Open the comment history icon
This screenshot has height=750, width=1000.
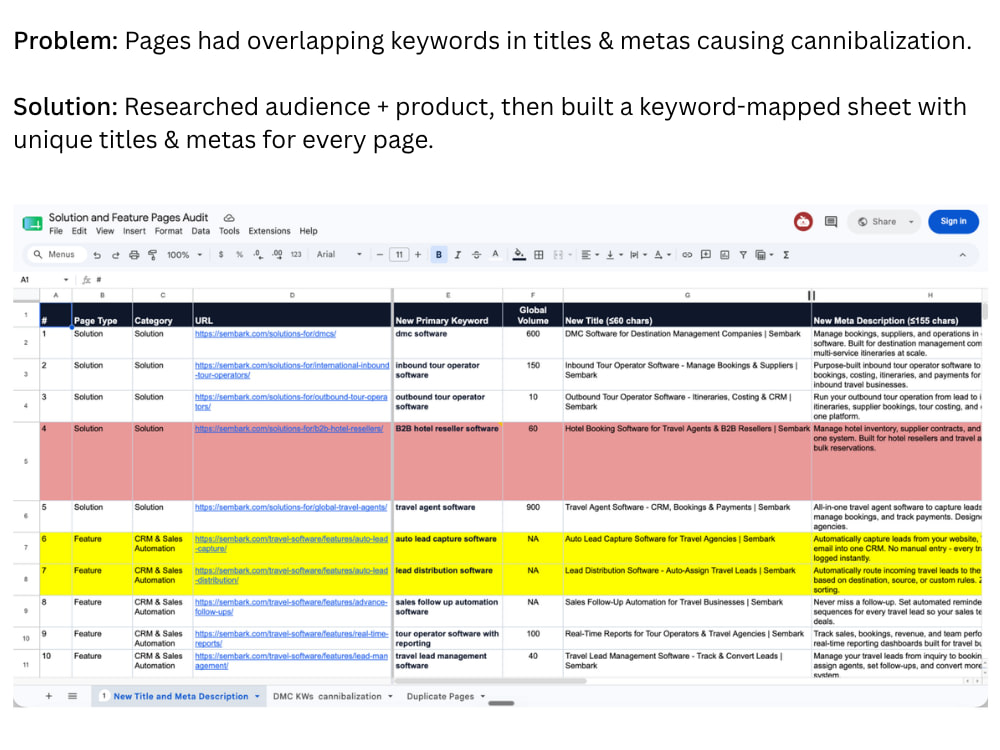point(830,221)
